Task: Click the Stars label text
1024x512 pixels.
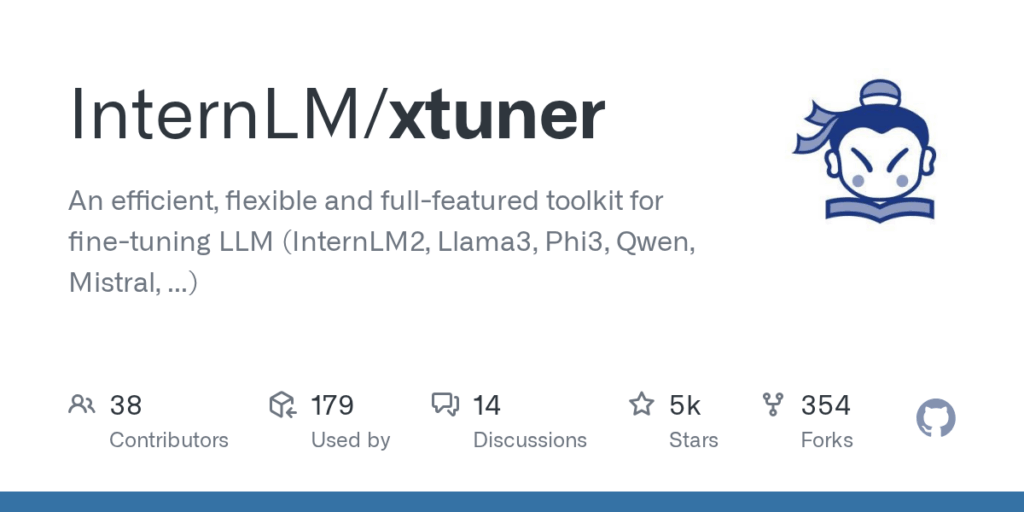Action: 694,440
